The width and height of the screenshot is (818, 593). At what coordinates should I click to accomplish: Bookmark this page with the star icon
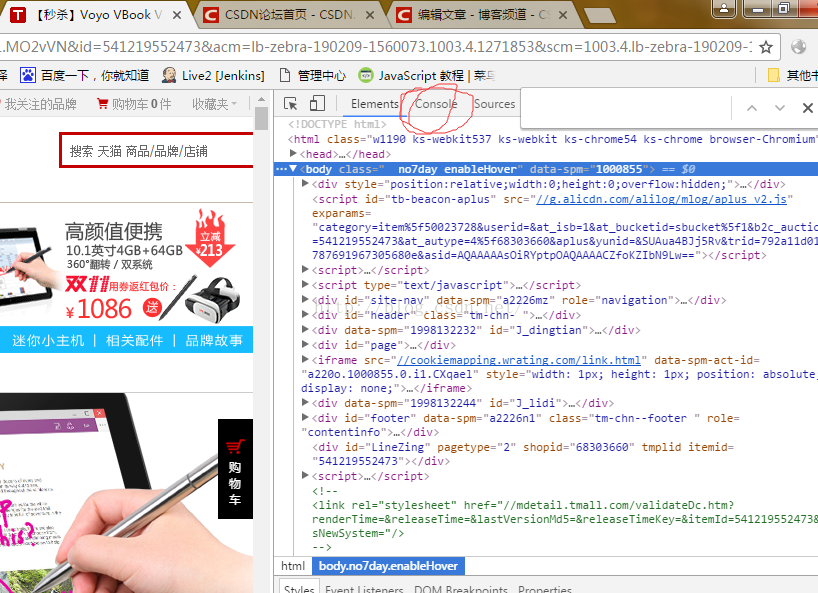tap(765, 47)
